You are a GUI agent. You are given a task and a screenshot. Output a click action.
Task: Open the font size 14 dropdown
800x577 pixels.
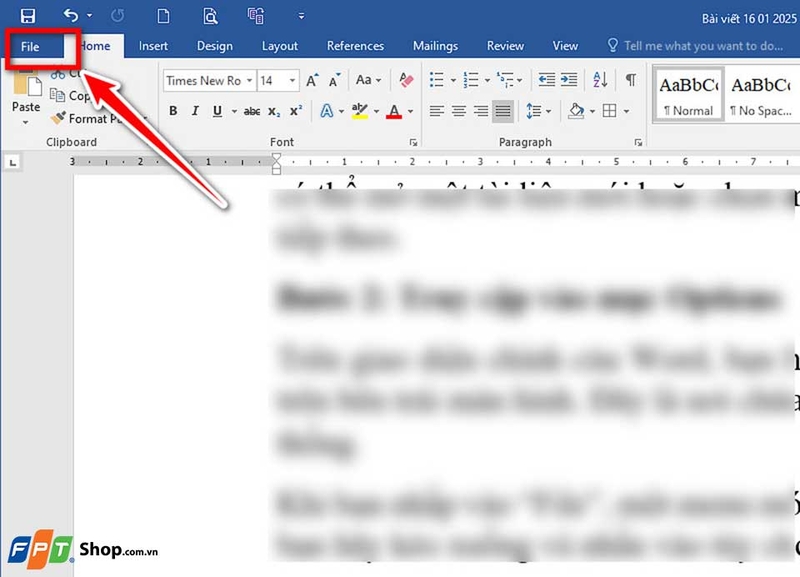(x=292, y=81)
